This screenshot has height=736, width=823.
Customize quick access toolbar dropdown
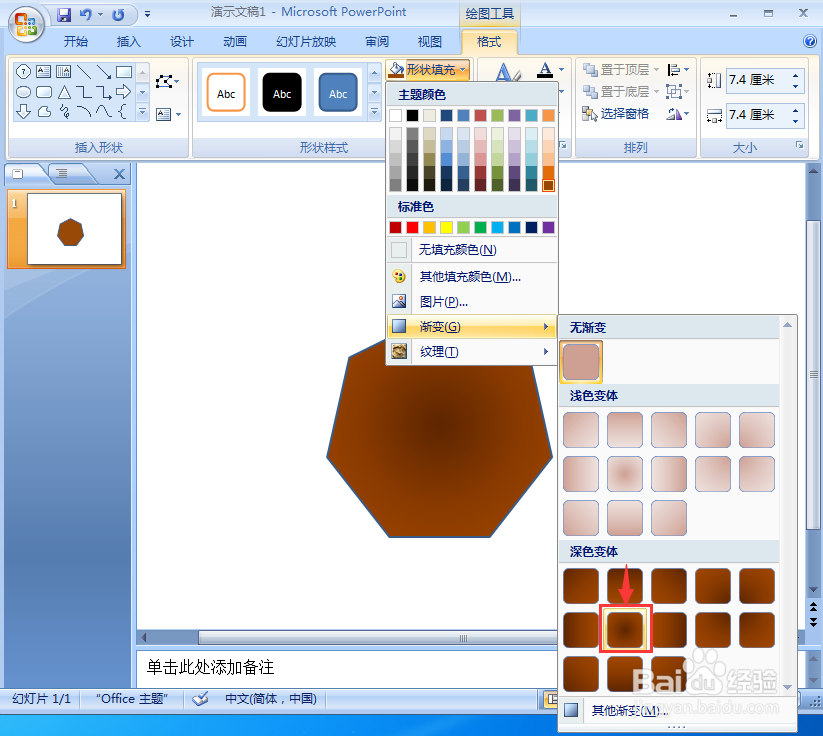click(x=147, y=15)
